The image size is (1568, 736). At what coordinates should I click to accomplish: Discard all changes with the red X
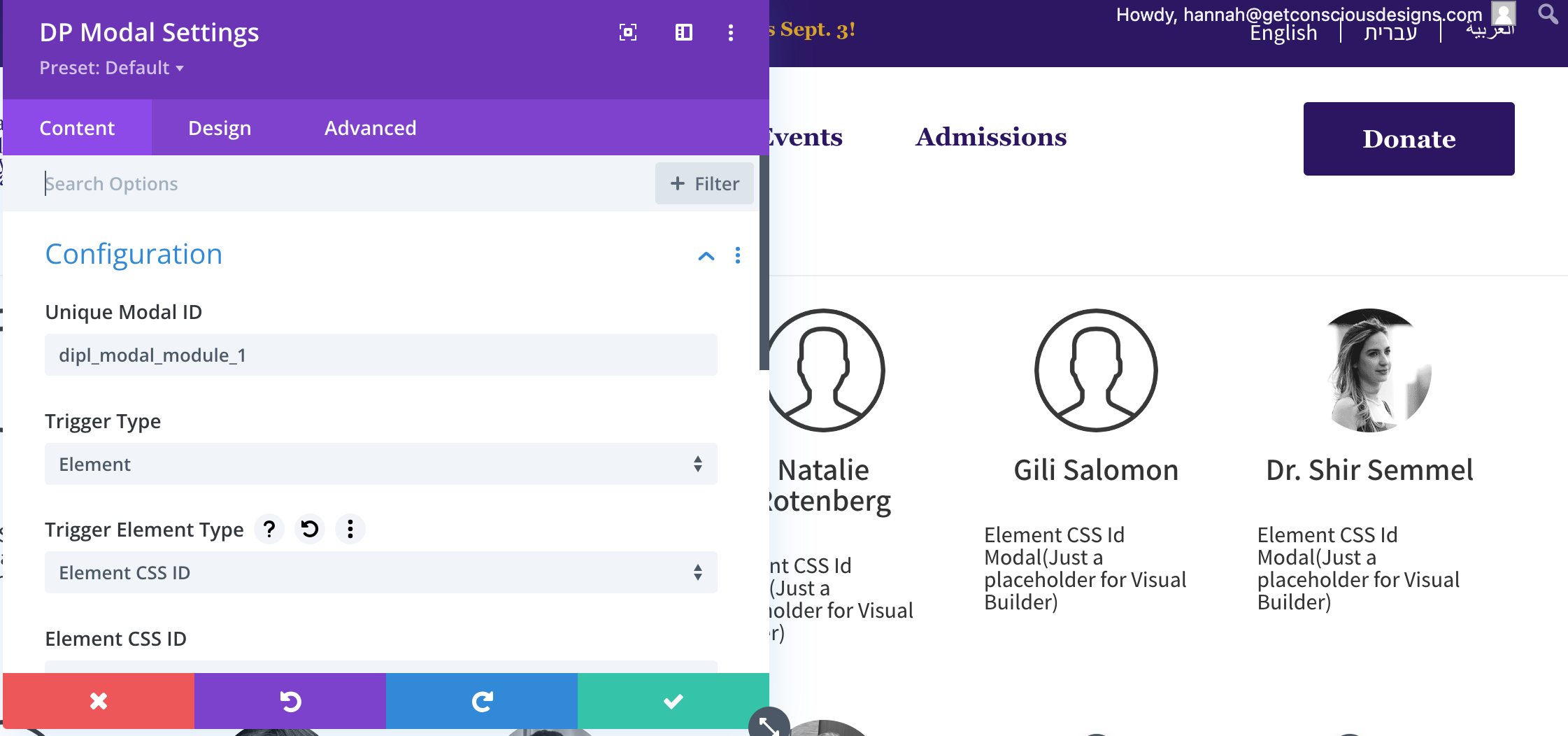point(99,701)
